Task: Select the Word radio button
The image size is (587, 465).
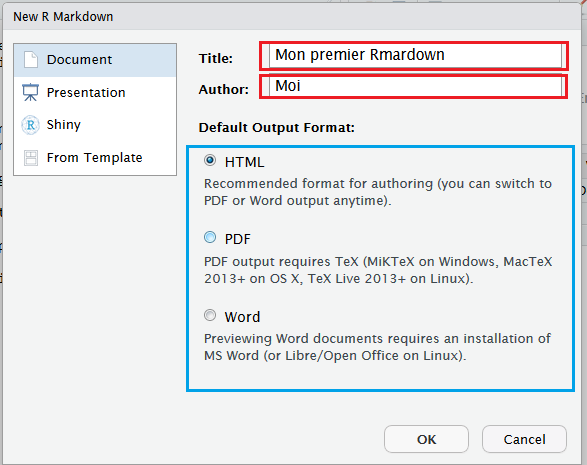Action: (210, 315)
